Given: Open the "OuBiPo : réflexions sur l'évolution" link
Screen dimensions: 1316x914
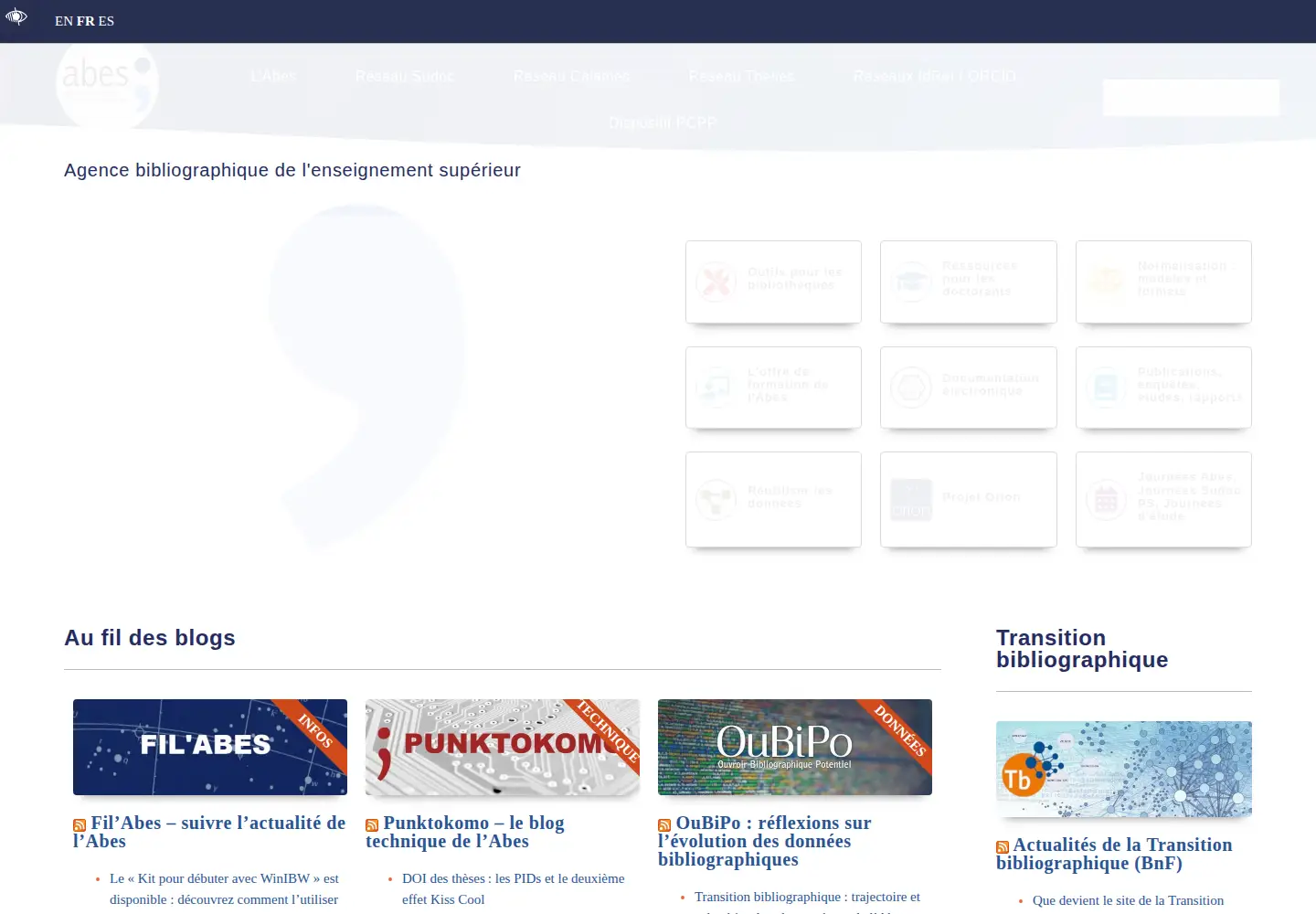Looking at the screenshot, I should pyautogui.click(x=765, y=841).
